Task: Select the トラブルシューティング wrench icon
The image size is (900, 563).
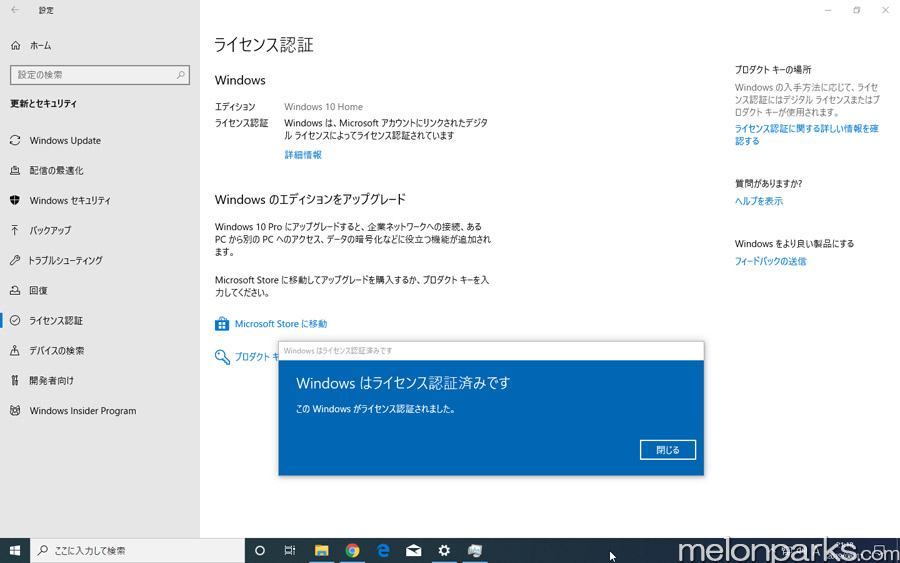Action: pyautogui.click(x=15, y=260)
